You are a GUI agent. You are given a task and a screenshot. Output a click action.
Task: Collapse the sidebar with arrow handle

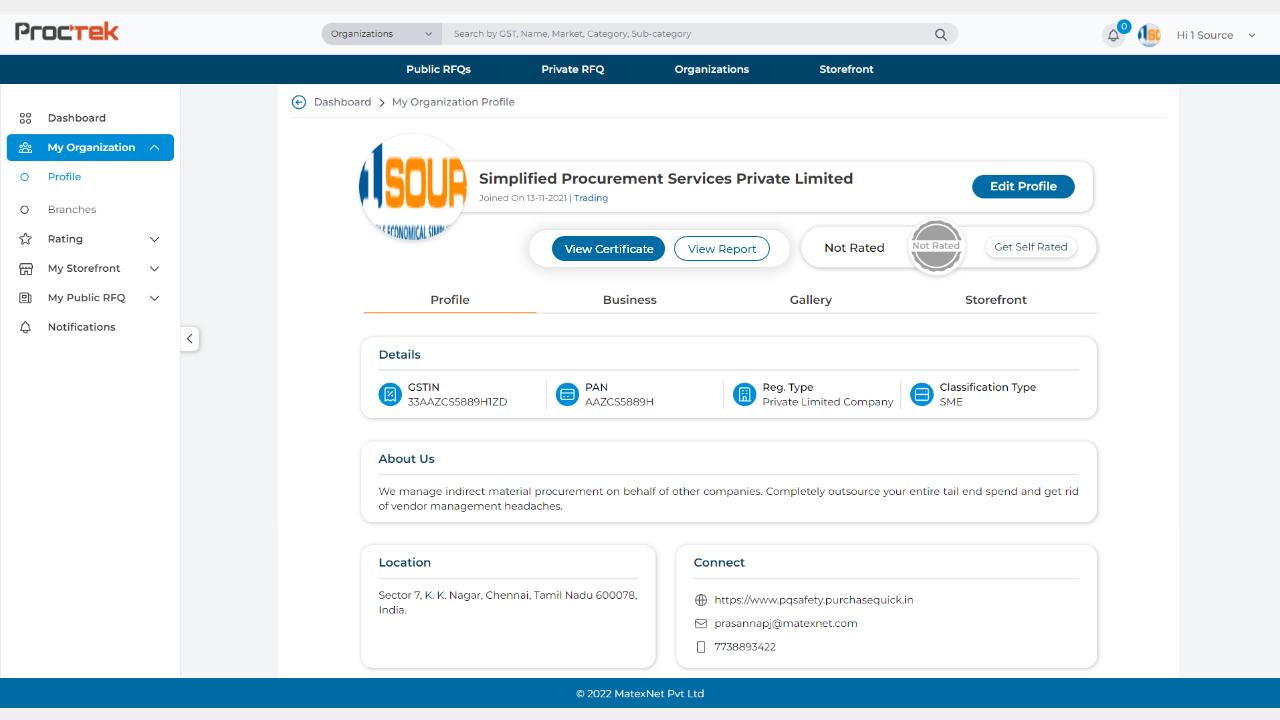click(190, 339)
